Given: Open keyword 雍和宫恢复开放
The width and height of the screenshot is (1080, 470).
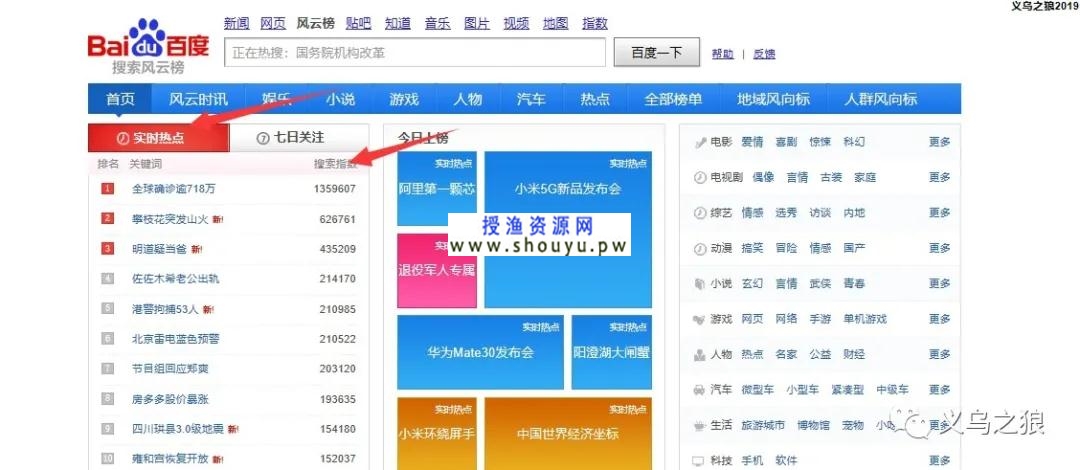Looking at the screenshot, I should (x=169, y=459).
